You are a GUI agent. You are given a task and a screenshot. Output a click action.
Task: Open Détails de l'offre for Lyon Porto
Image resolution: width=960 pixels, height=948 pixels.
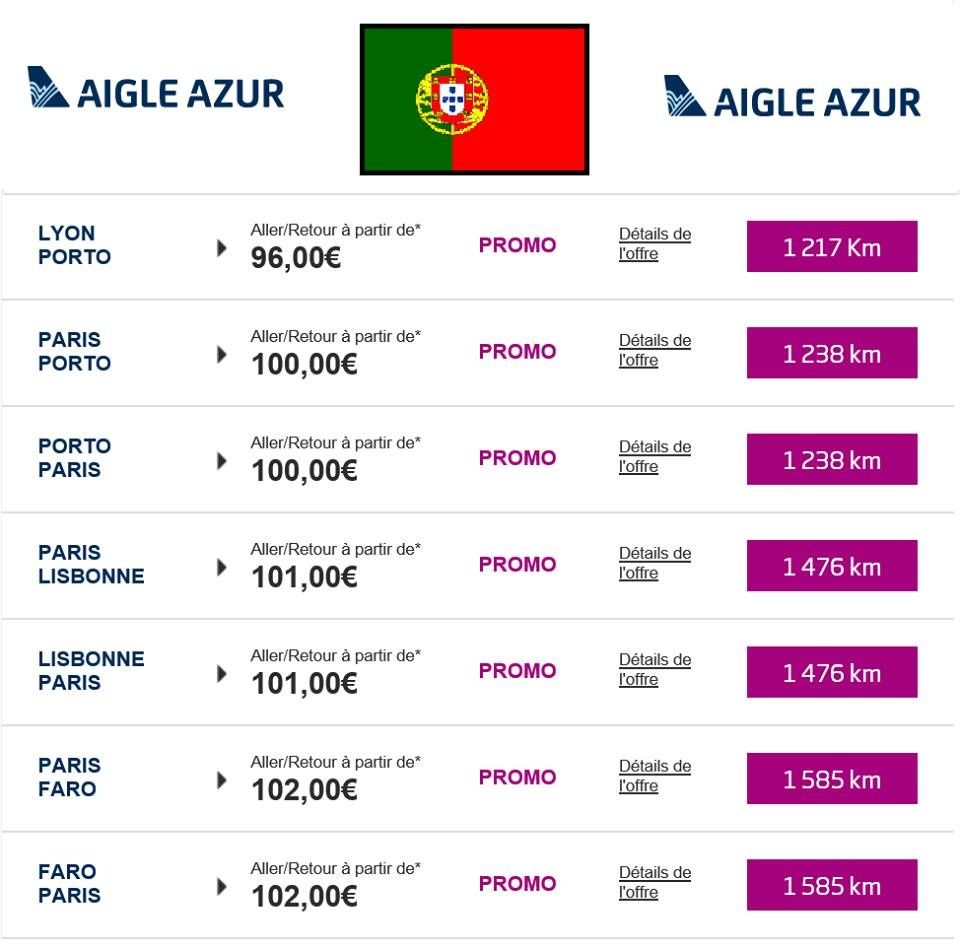point(654,244)
